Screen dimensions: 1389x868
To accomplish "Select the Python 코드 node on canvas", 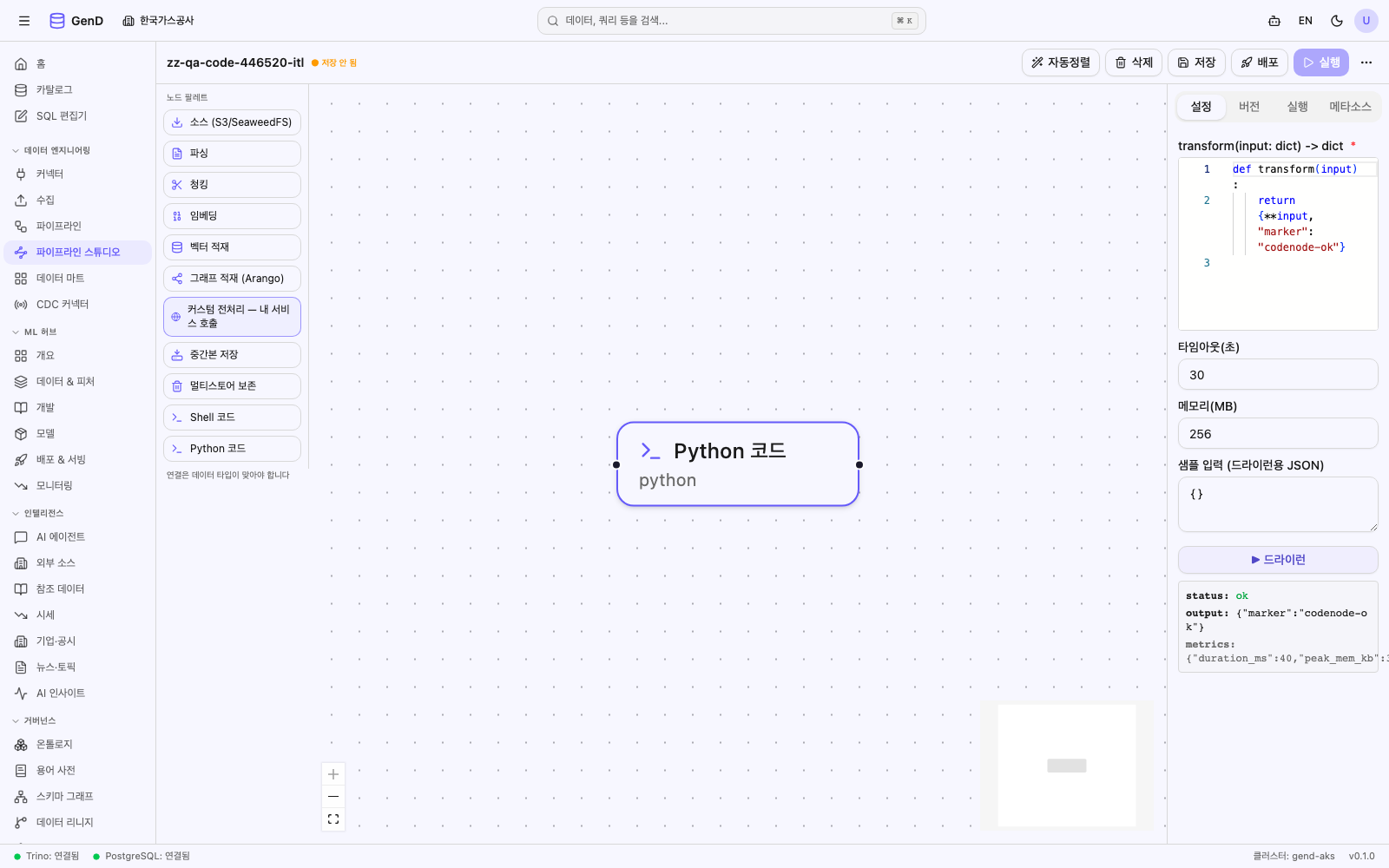I will pos(738,464).
